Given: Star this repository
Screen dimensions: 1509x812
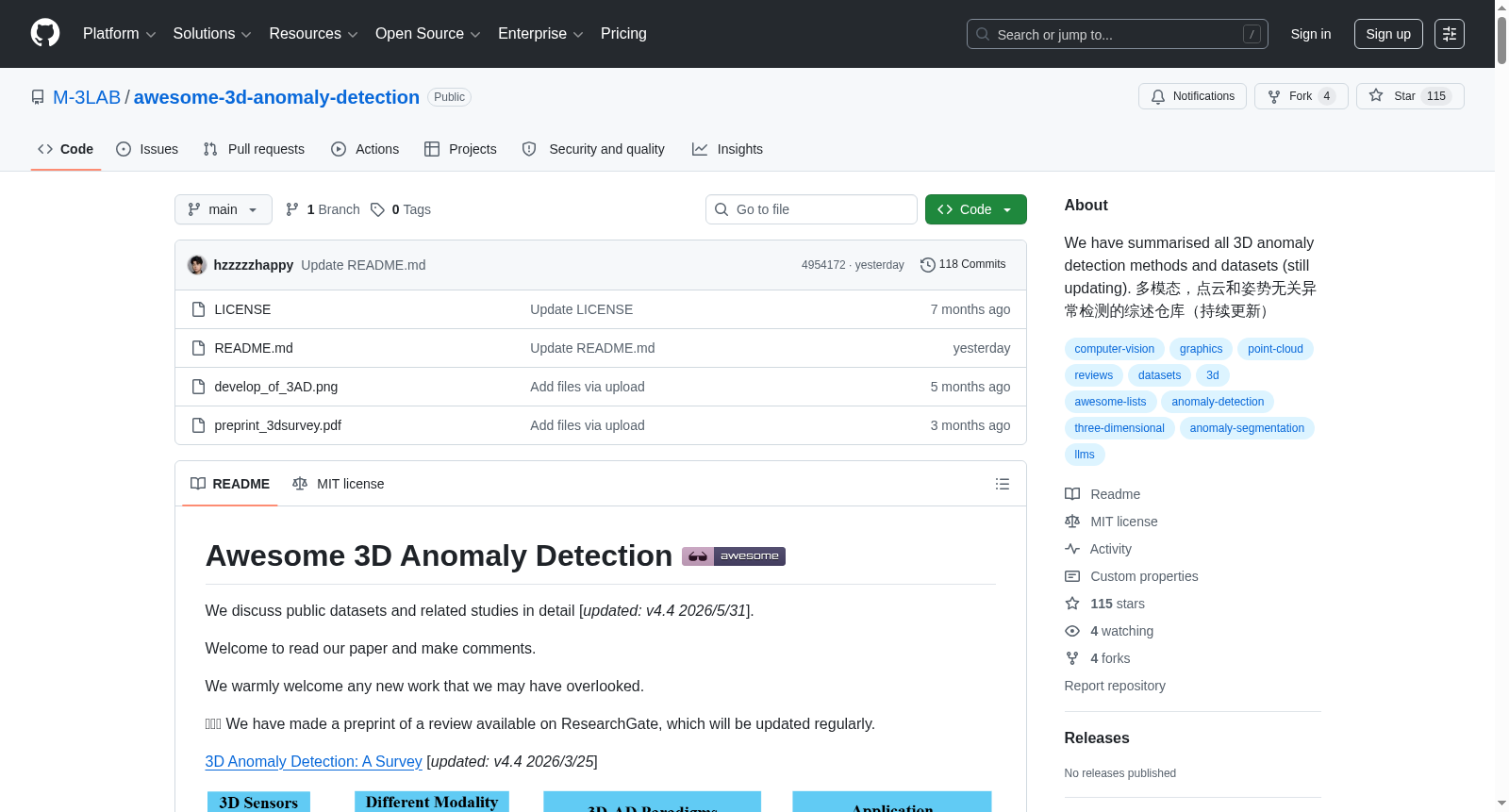Looking at the screenshot, I should 1410,96.
